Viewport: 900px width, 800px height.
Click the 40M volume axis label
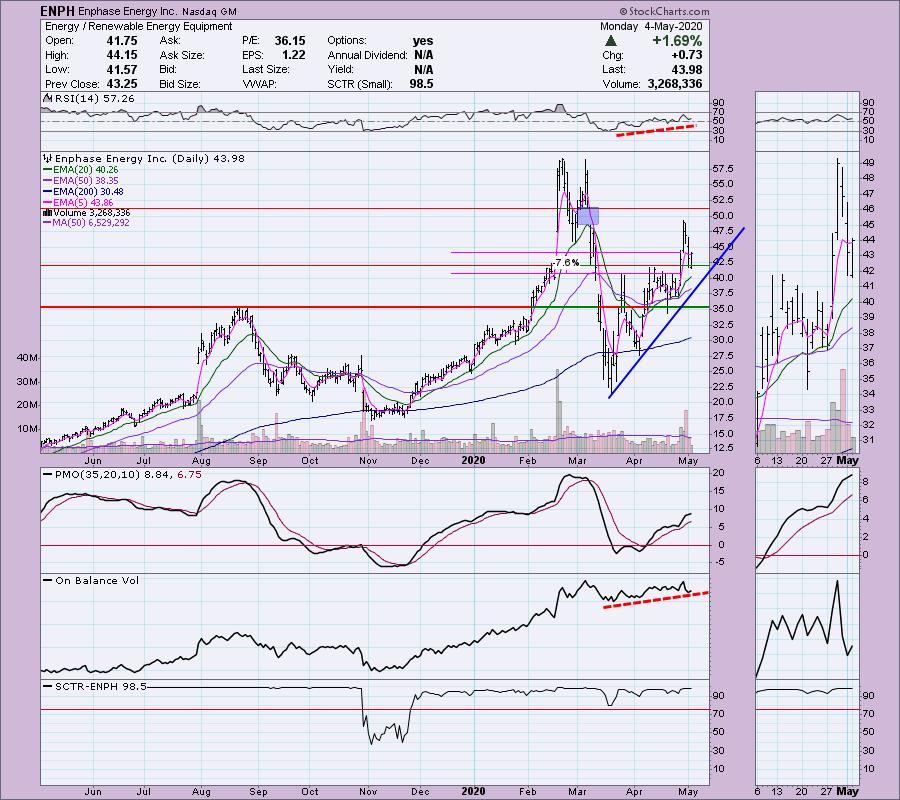click(x=27, y=358)
